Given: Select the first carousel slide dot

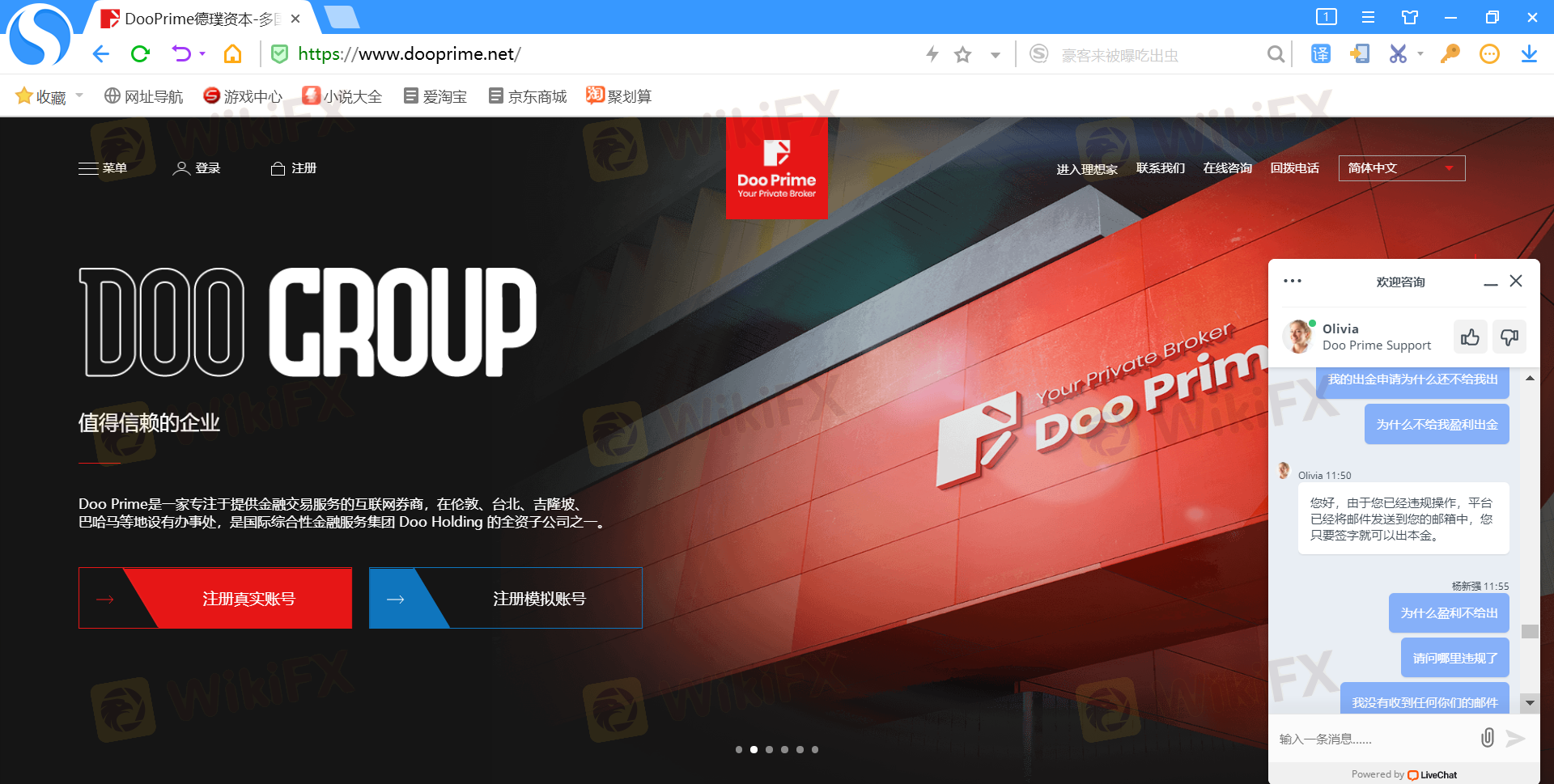Looking at the screenshot, I should (739, 750).
